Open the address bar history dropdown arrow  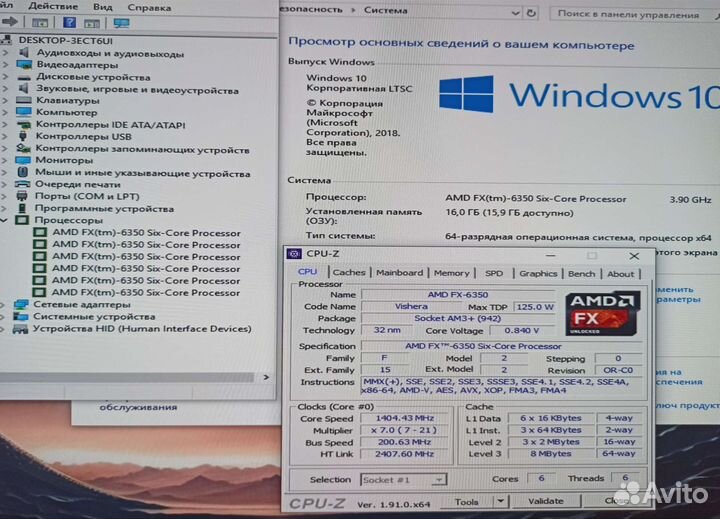pyautogui.click(x=516, y=13)
